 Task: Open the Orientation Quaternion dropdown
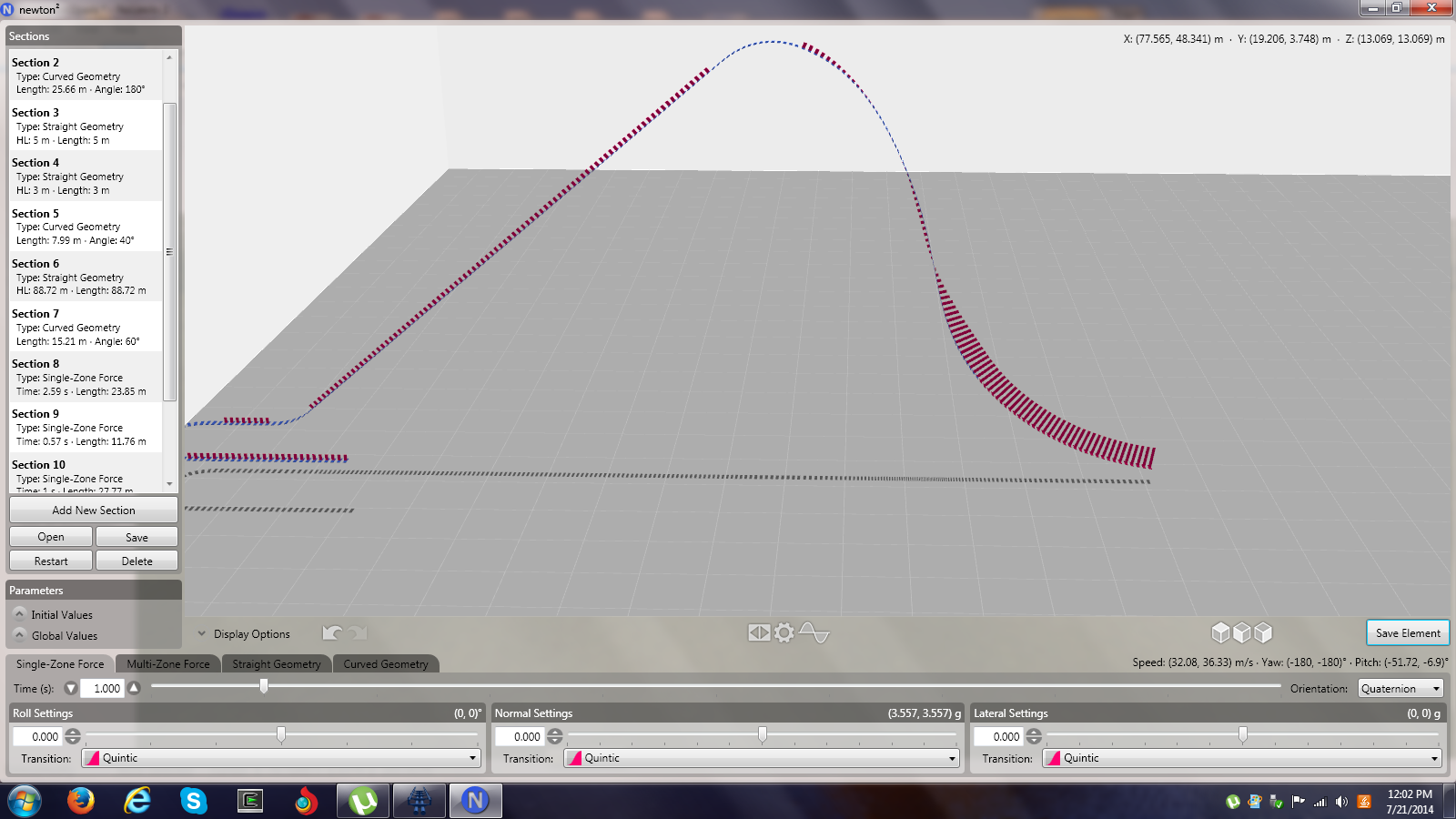[x=1400, y=689]
